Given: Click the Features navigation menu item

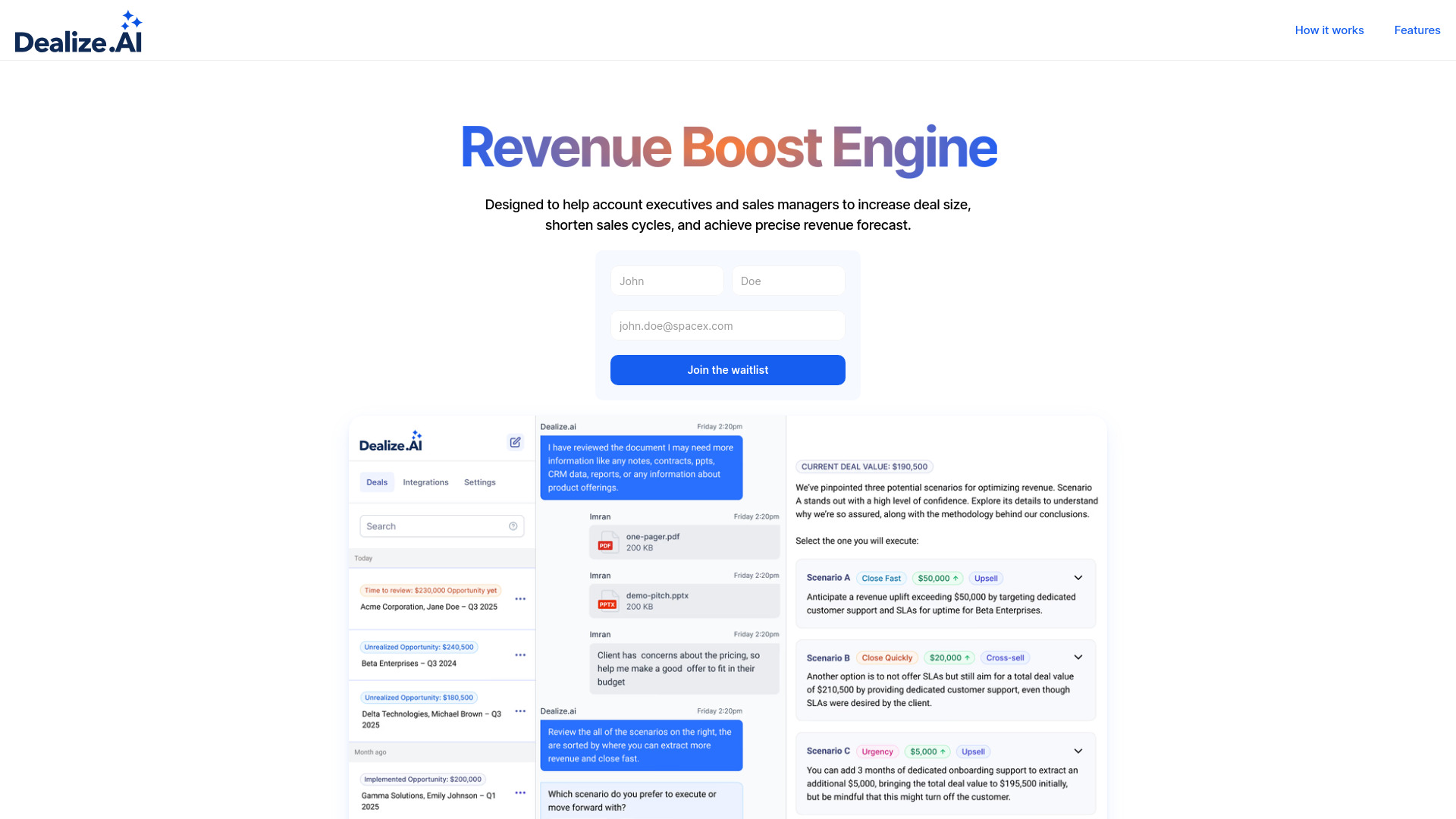Looking at the screenshot, I should 1417,30.
